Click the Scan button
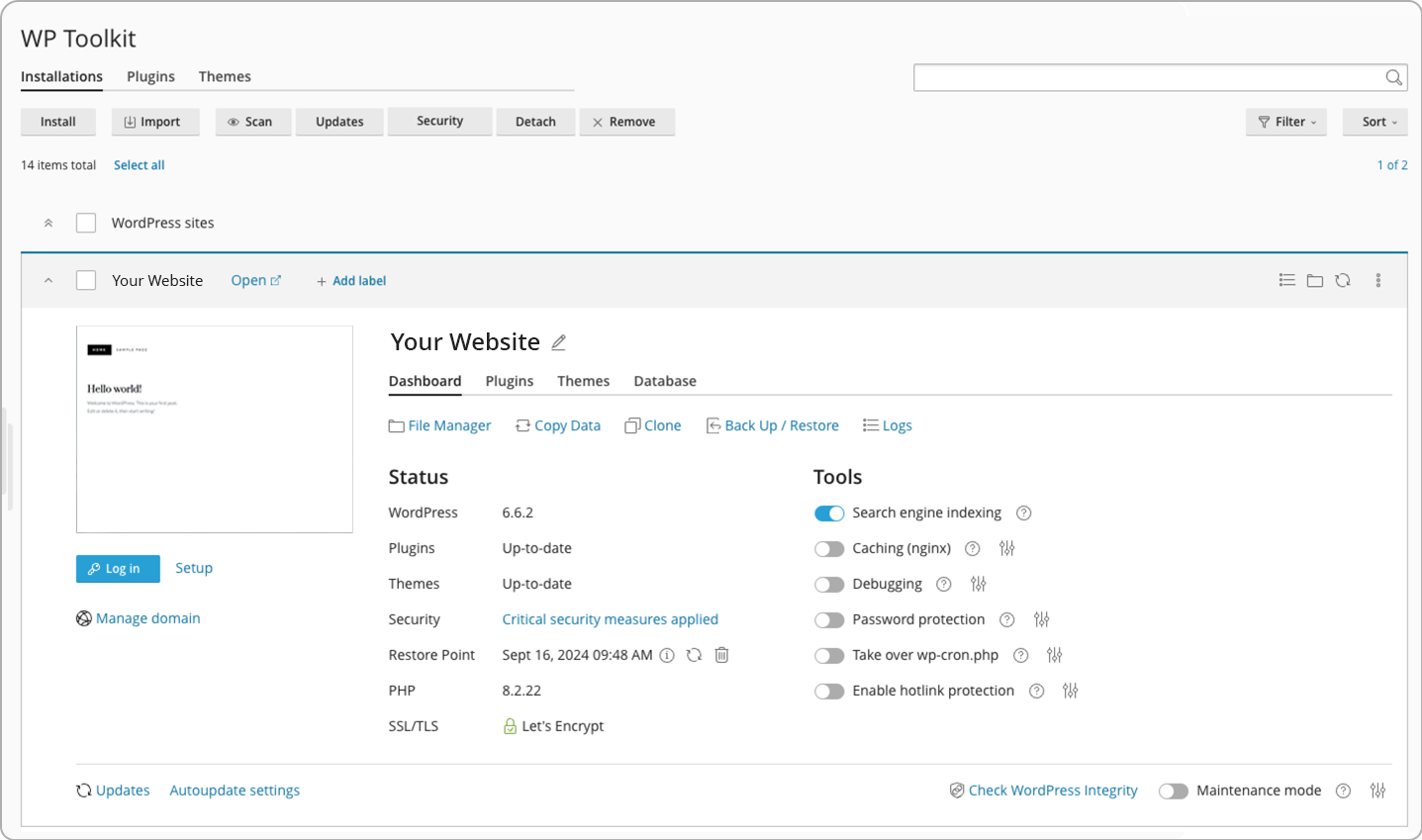Viewport: 1422px width, 840px height. click(253, 122)
